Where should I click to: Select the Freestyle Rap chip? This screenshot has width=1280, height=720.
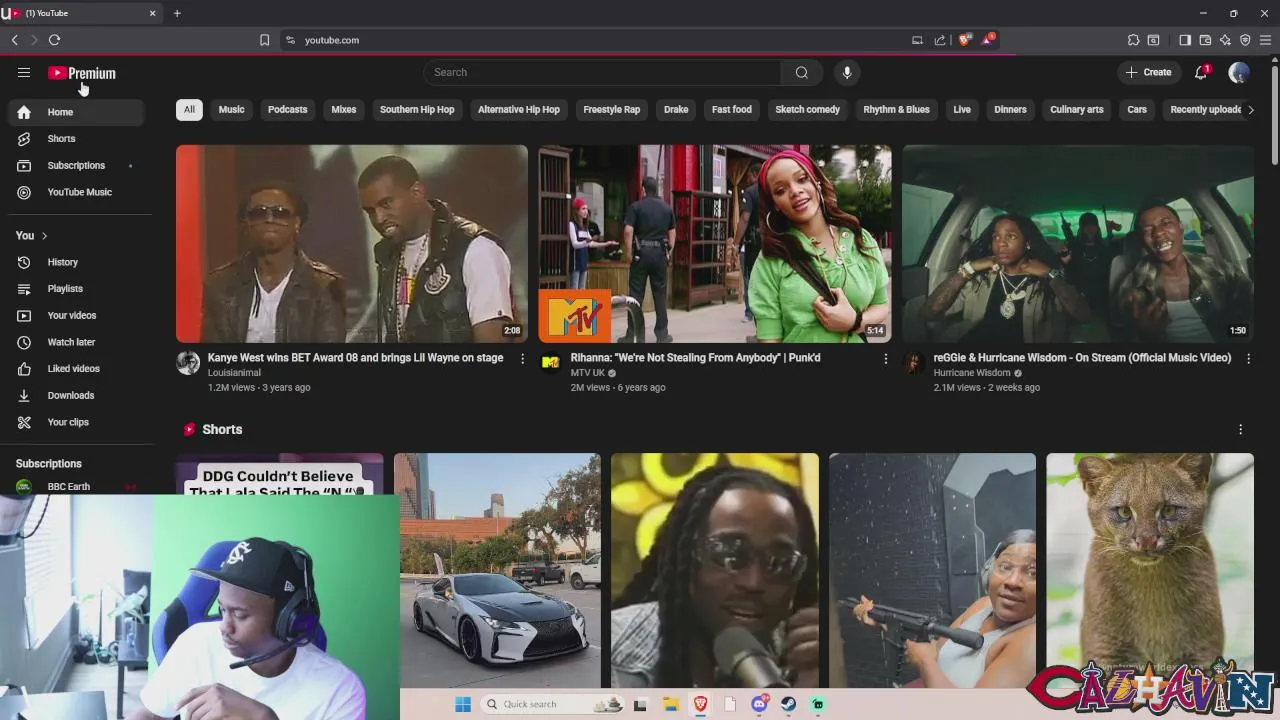(x=611, y=110)
